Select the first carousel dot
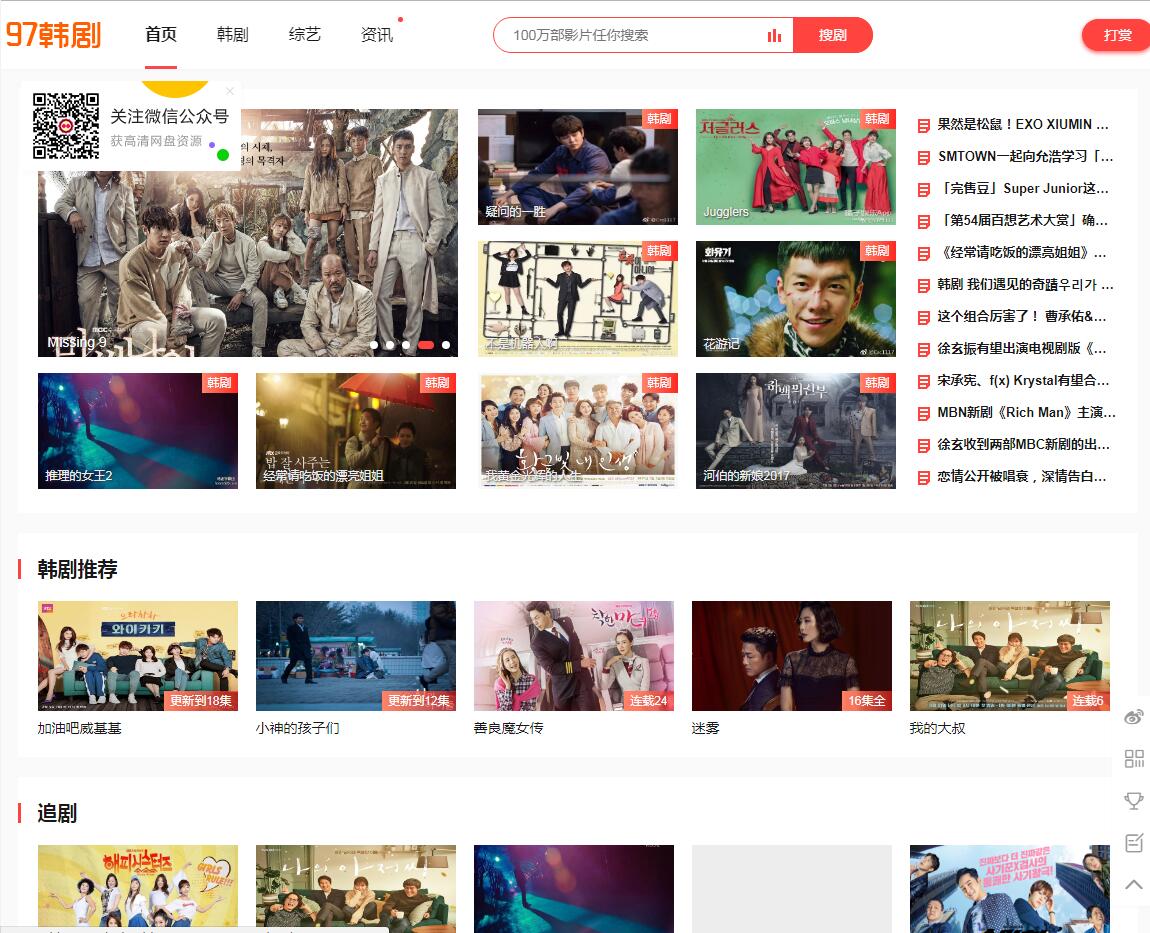 point(374,345)
